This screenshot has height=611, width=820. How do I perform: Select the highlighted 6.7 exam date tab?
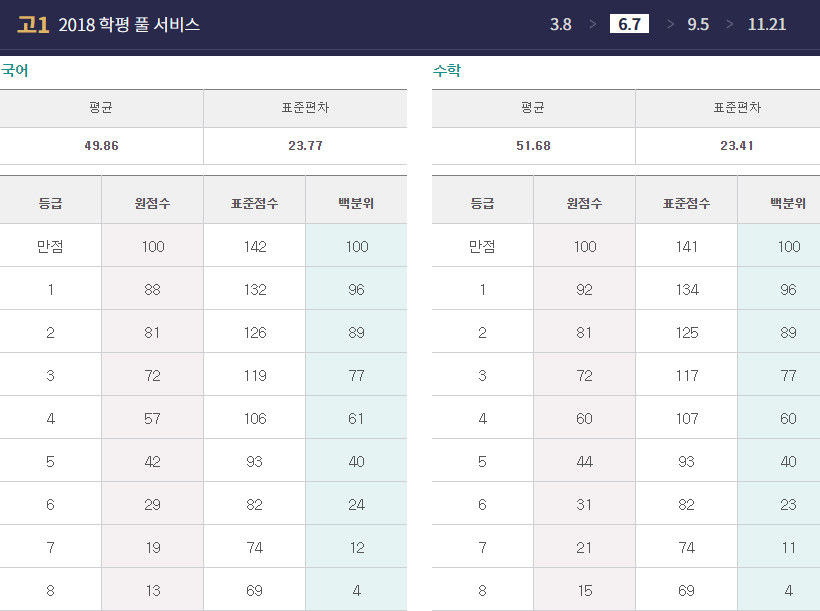pyautogui.click(x=629, y=24)
